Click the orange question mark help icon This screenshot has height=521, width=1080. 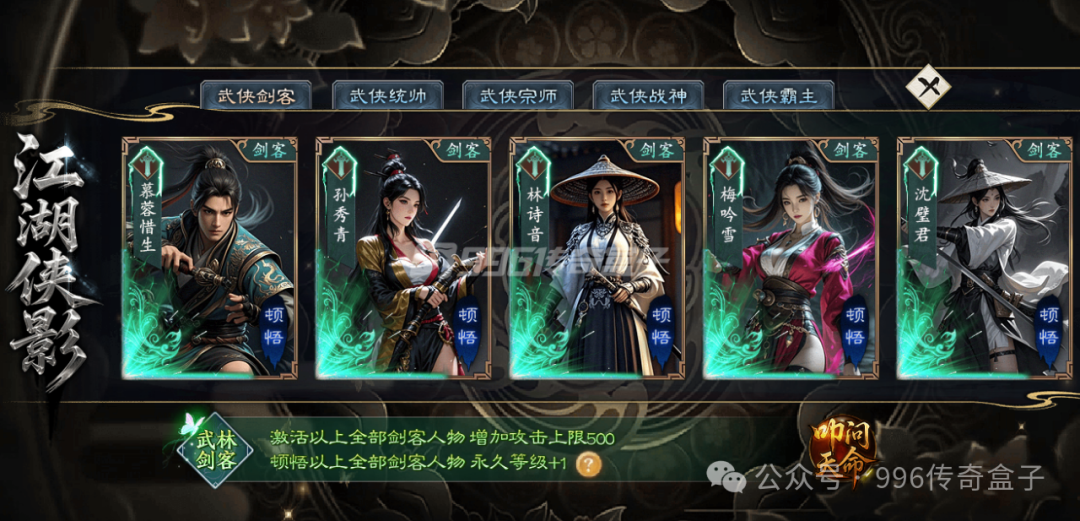point(589,465)
